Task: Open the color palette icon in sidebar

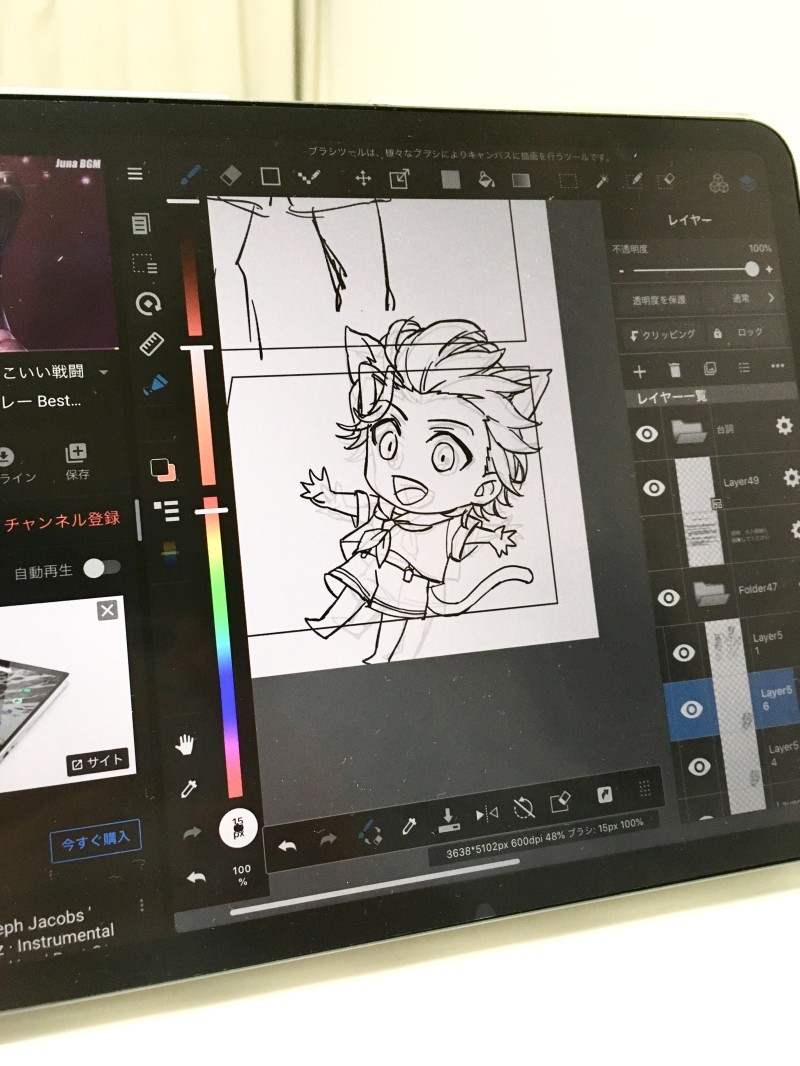Action: (170, 552)
